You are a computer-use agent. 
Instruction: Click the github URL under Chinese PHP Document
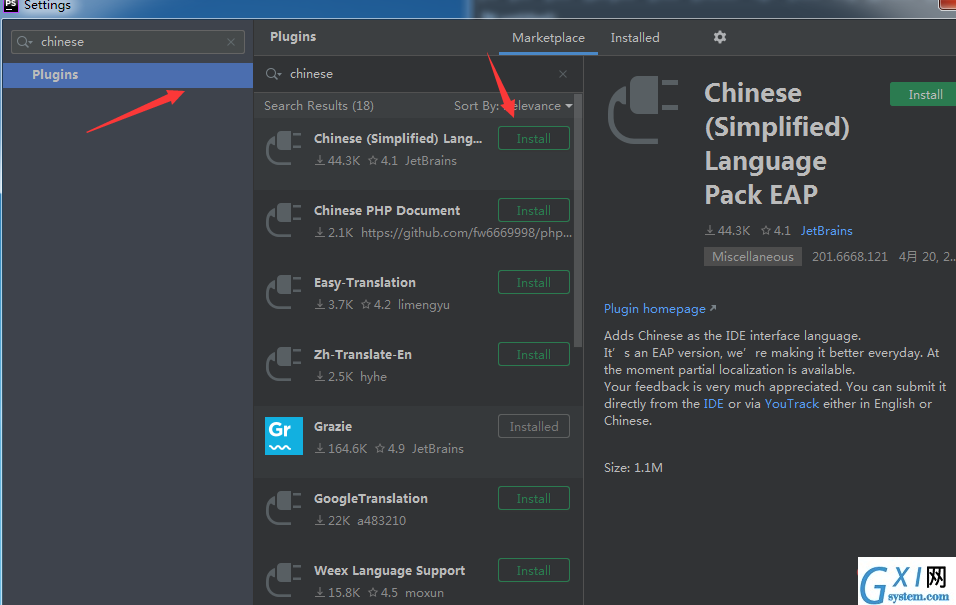(466, 233)
